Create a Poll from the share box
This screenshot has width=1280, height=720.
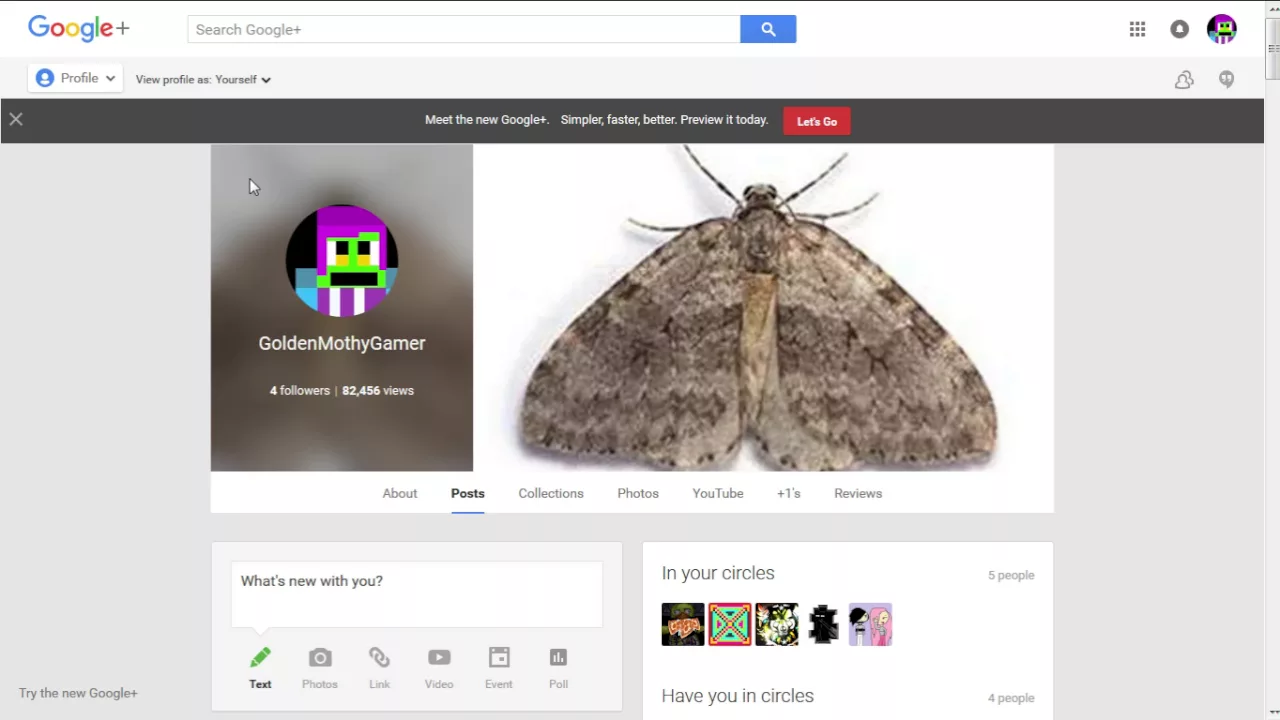pos(558,668)
